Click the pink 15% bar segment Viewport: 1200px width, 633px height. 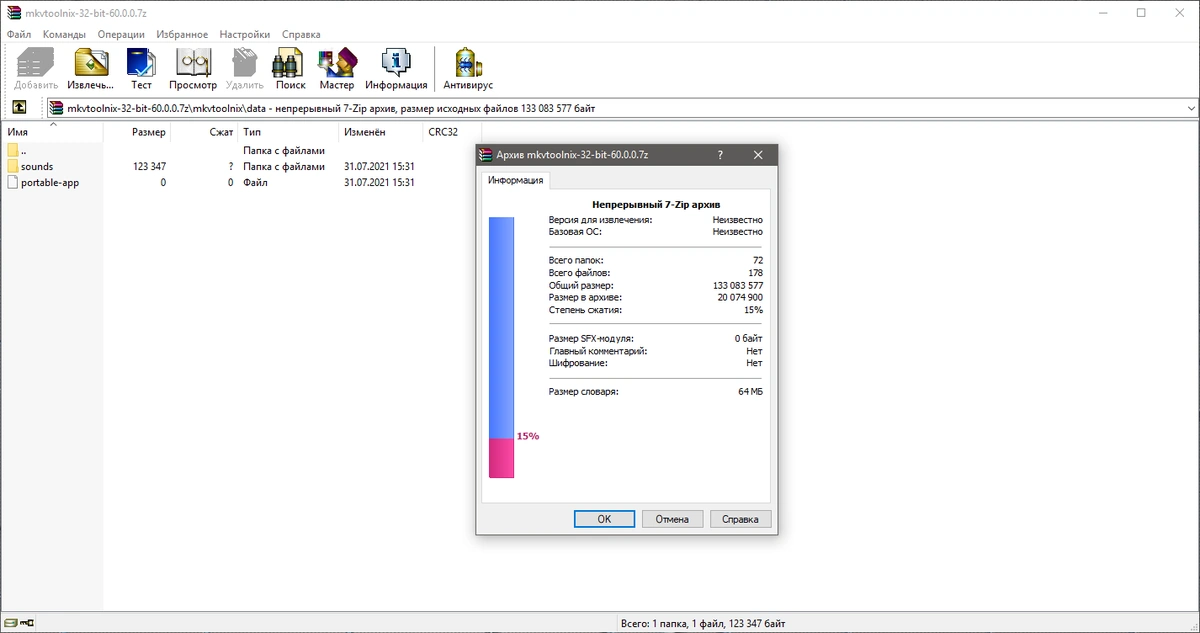point(501,458)
